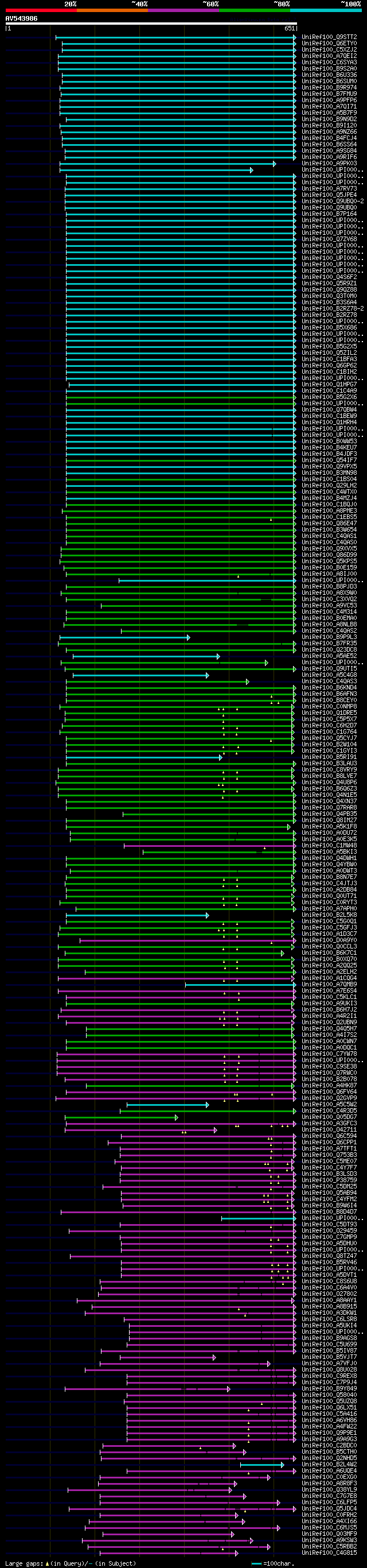Click hit label UniRef100_C6SYA3
Viewport: 367px width, 1568px height.
(x=329, y=62)
